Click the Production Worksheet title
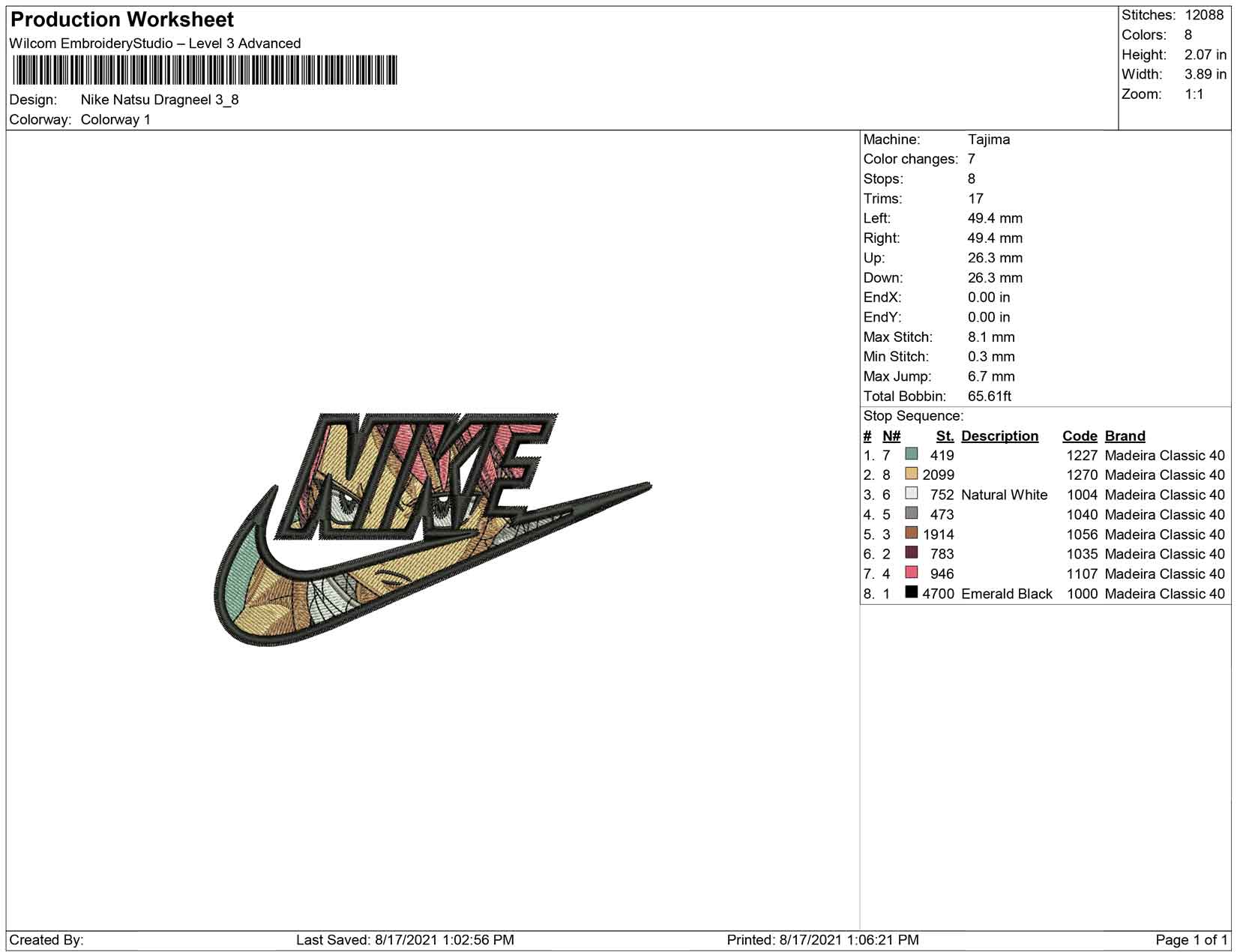Image resolution: width=1237 pixels, height=952 pixels. pos(122,19)
